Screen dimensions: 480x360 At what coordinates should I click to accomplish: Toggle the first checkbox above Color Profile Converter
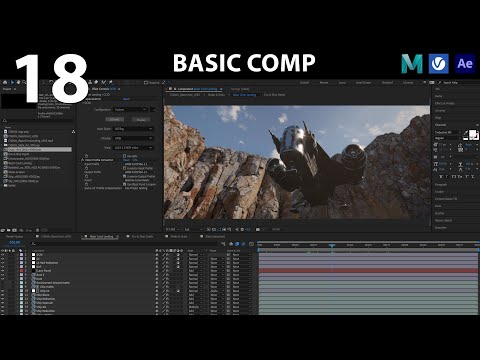(125, 156)
